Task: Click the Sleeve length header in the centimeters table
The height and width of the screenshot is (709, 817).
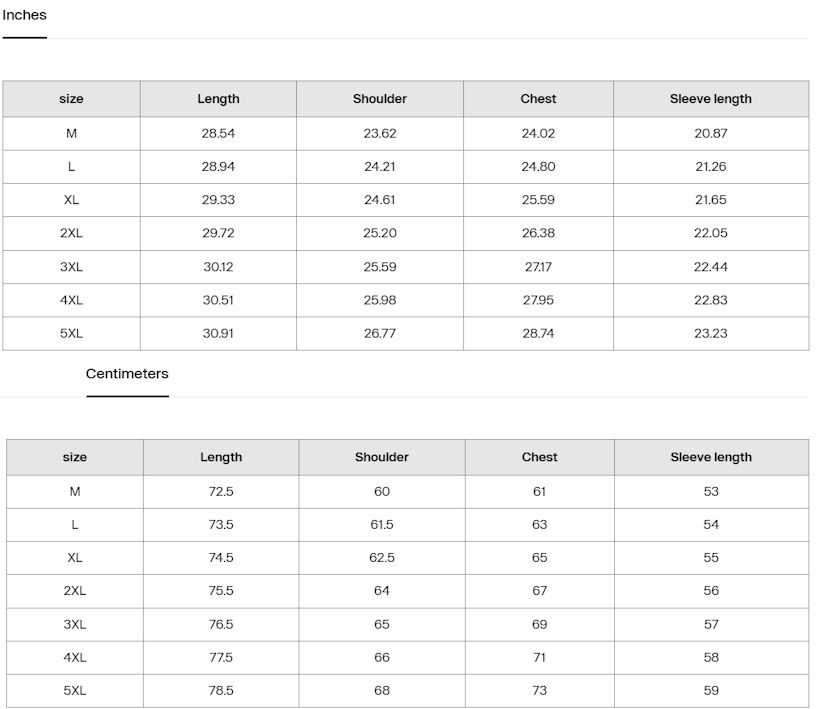Action: pos(711,457)
